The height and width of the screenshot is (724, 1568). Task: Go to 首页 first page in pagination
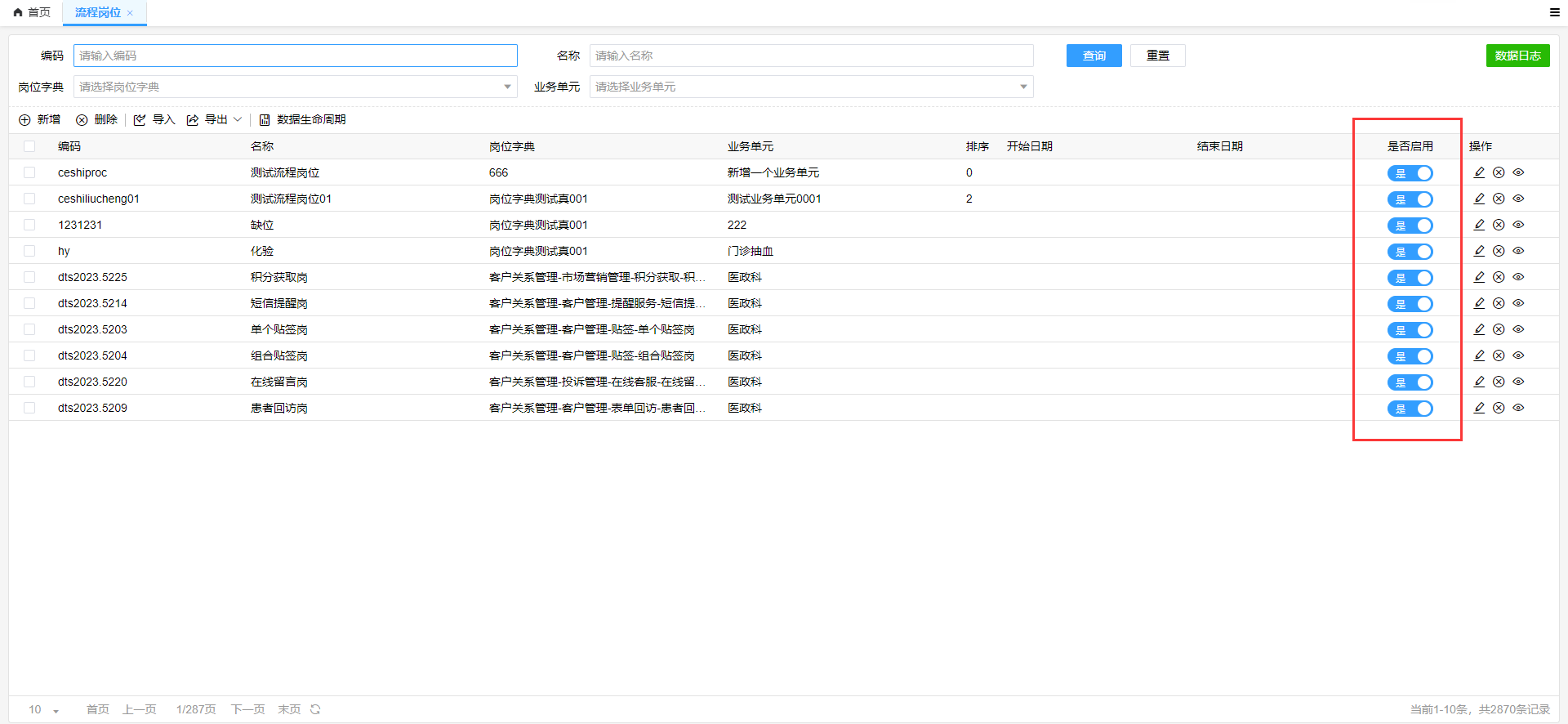pyautogui.click(x=98, y=709)
